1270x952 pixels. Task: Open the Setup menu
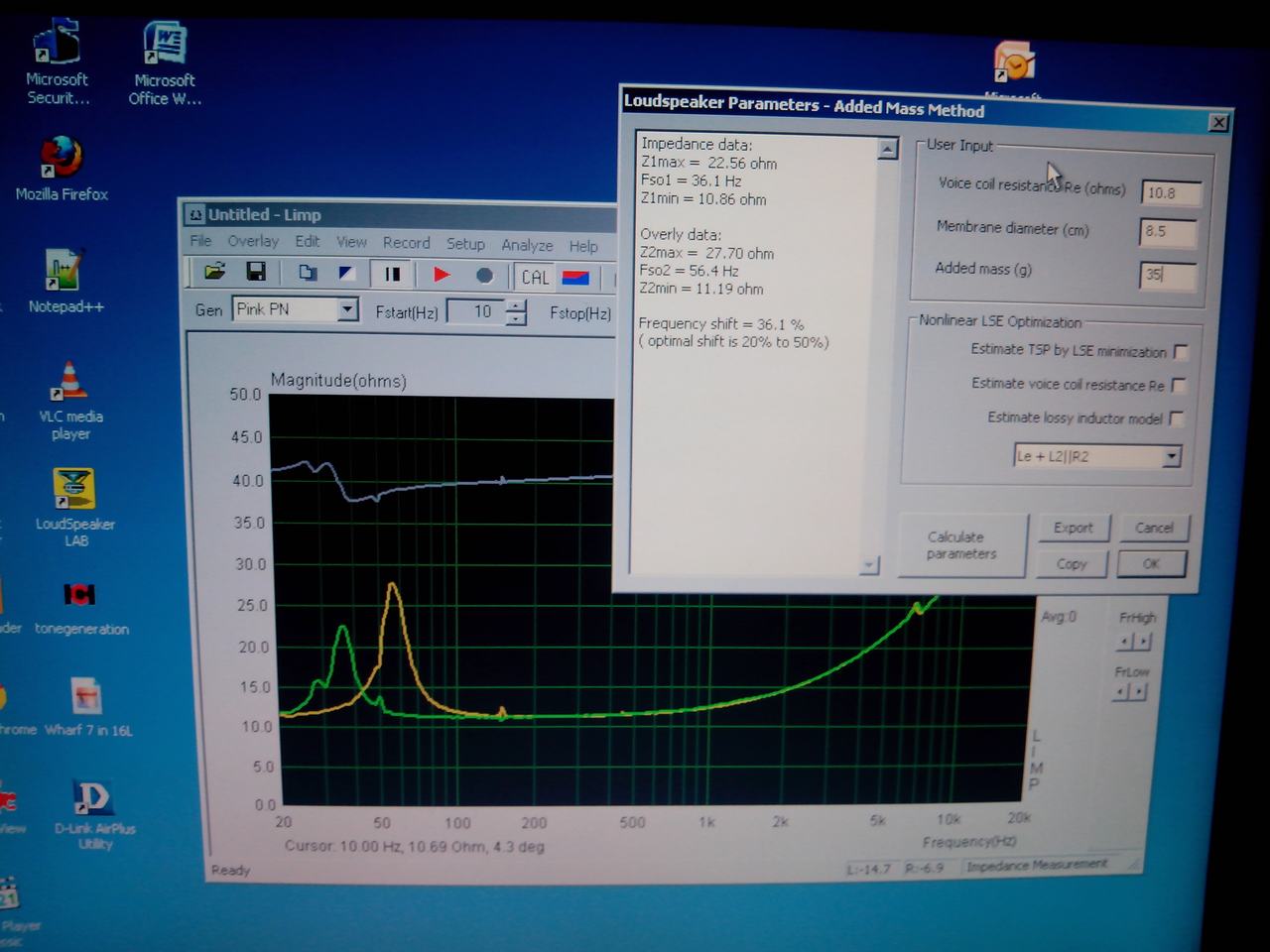point(465,244)
